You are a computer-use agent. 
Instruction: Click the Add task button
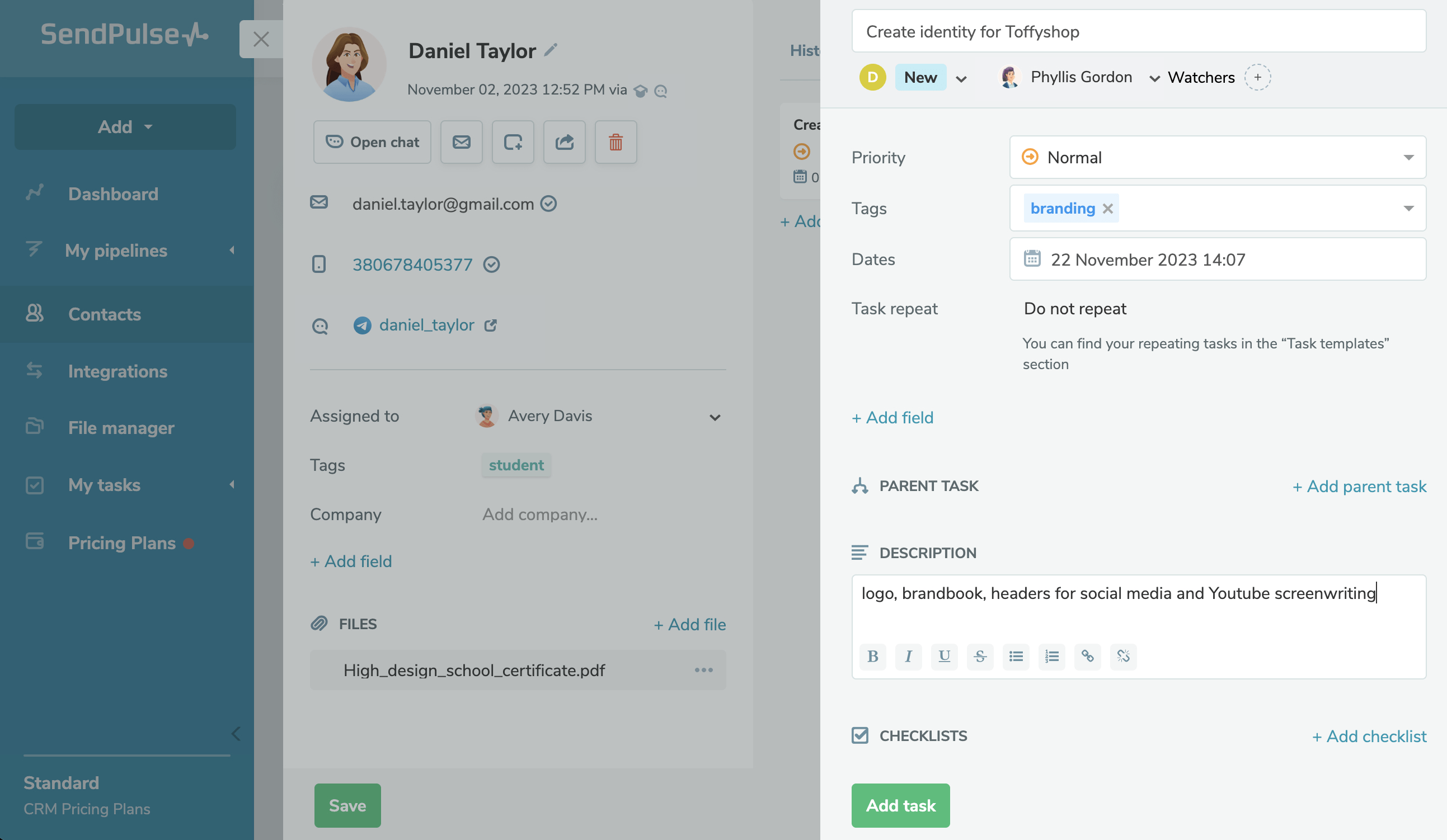pyautogui.click(x=900, y=805)
